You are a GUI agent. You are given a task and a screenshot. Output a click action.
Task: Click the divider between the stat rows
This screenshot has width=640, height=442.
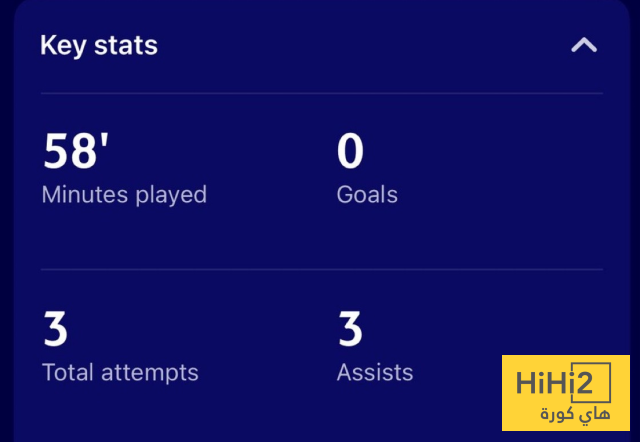coord(321,269)
